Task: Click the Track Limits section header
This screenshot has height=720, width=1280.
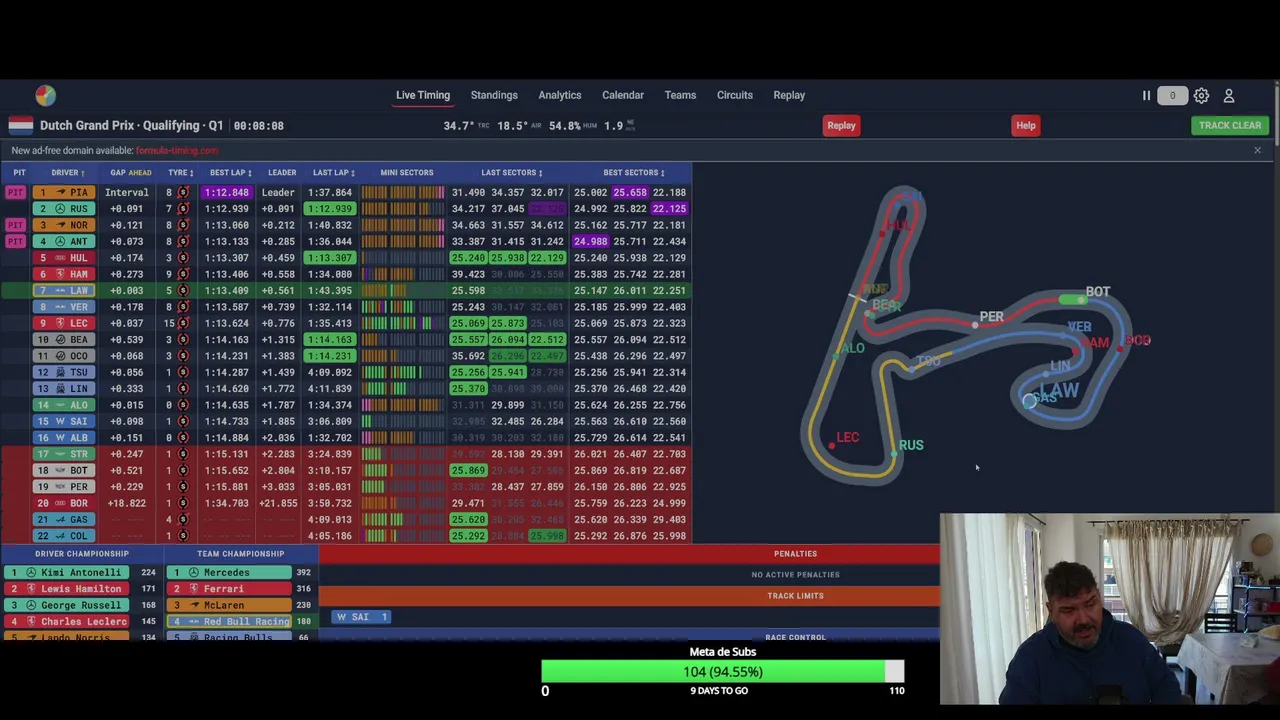Action: tap(795, 595)
